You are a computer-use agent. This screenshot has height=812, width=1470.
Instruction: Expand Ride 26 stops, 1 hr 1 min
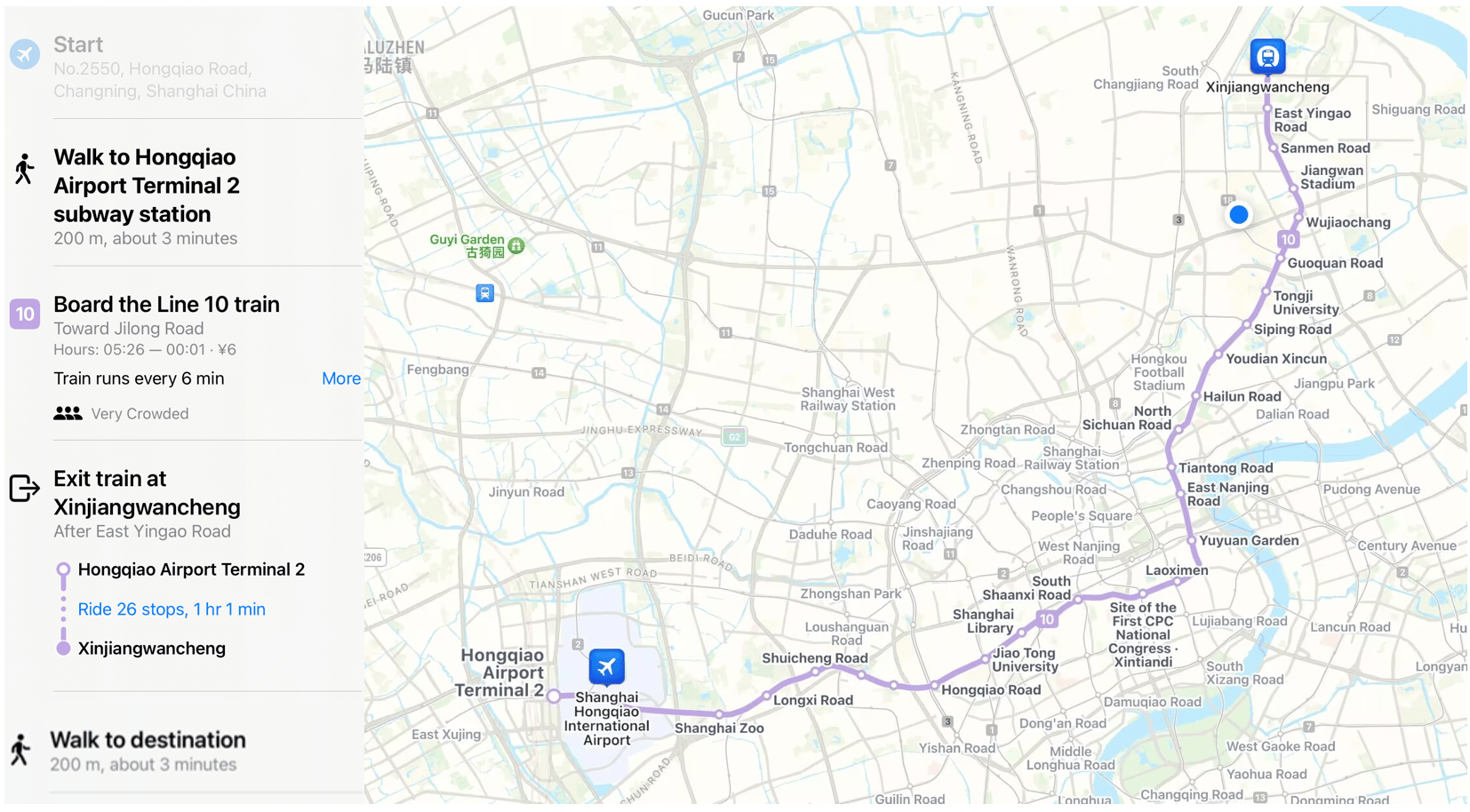pyautogui.click(x=172, y=609)
